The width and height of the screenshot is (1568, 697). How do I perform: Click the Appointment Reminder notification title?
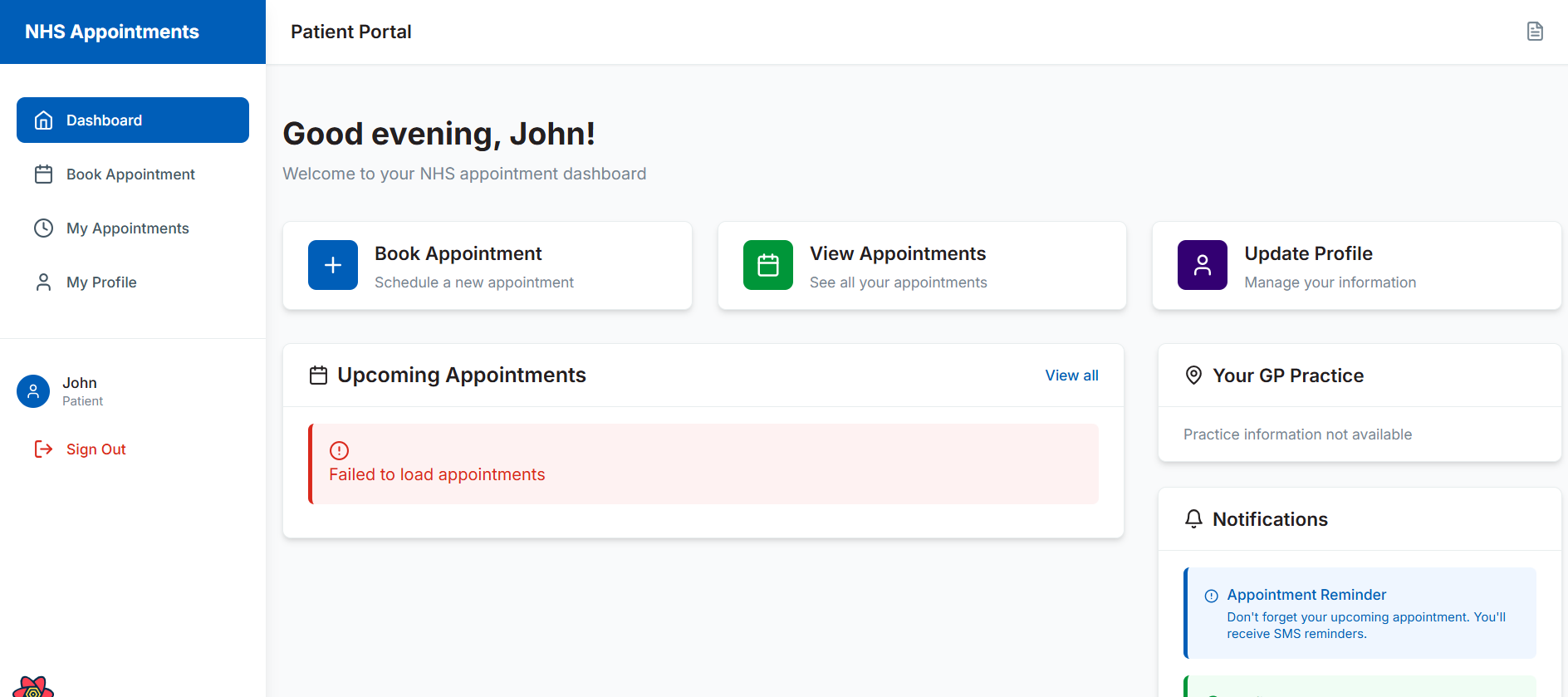(x=1306, y=595)
